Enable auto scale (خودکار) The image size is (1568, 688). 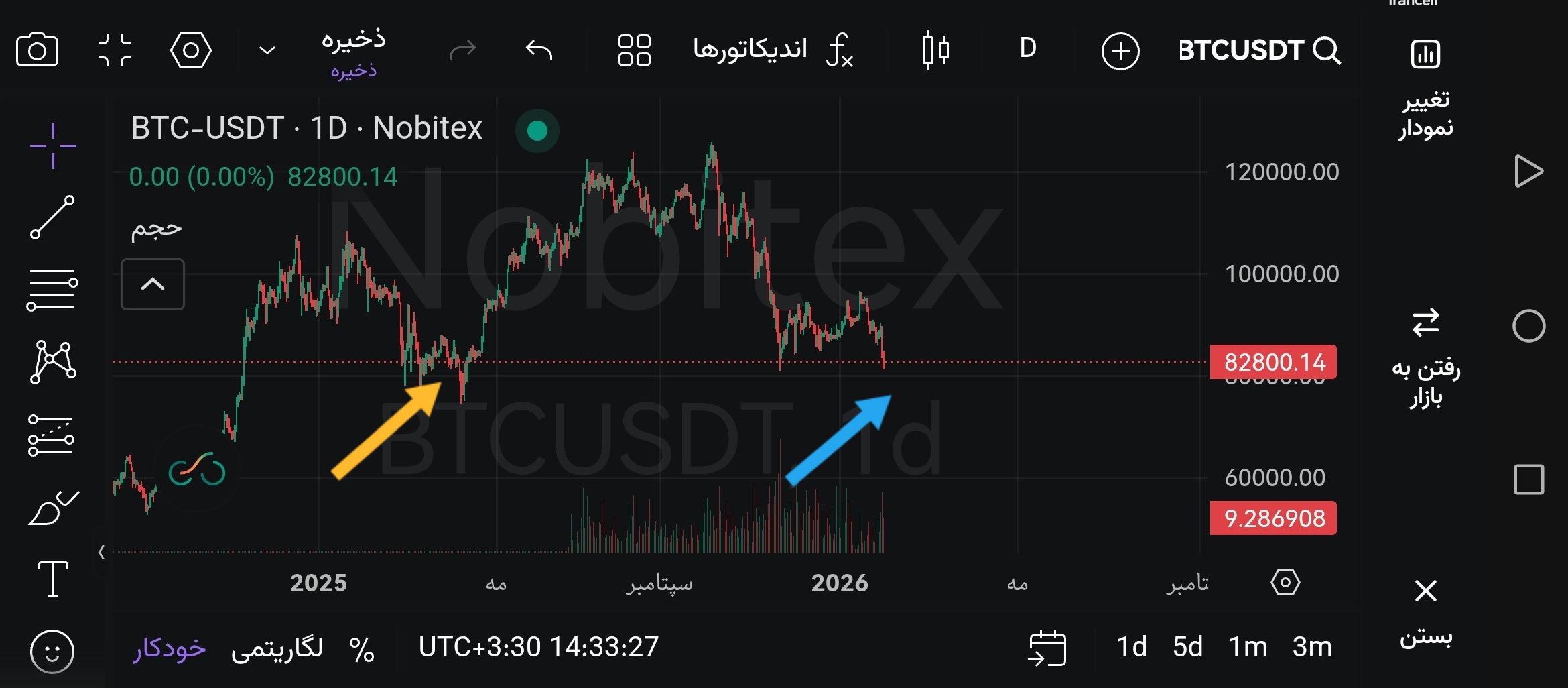click(169, 648)
